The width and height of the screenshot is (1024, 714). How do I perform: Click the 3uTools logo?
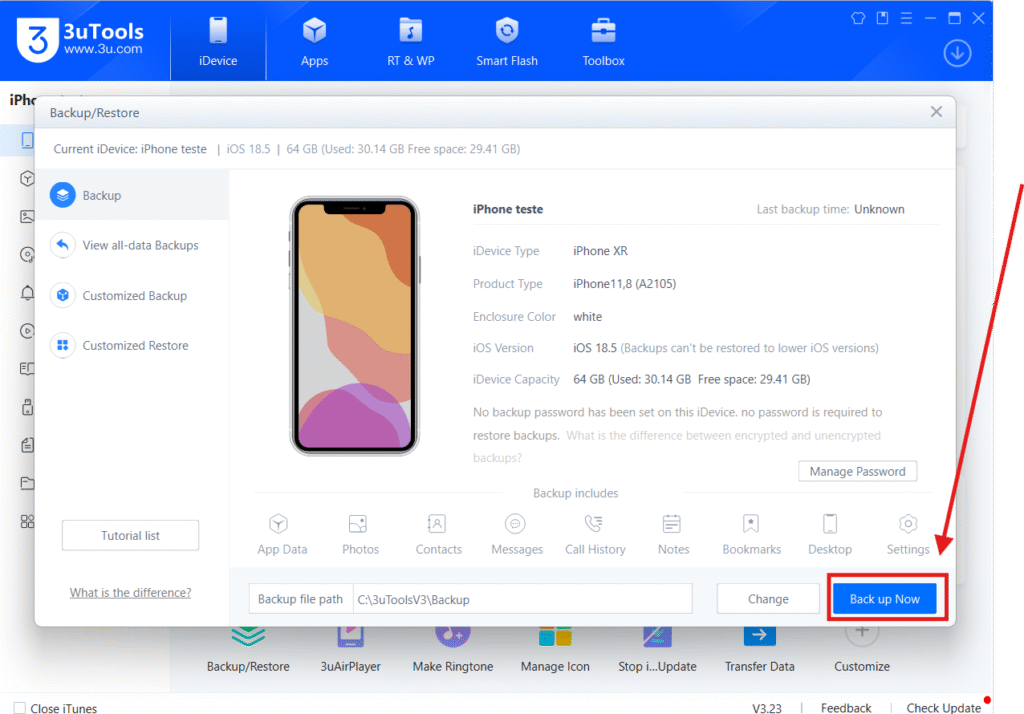80,39
